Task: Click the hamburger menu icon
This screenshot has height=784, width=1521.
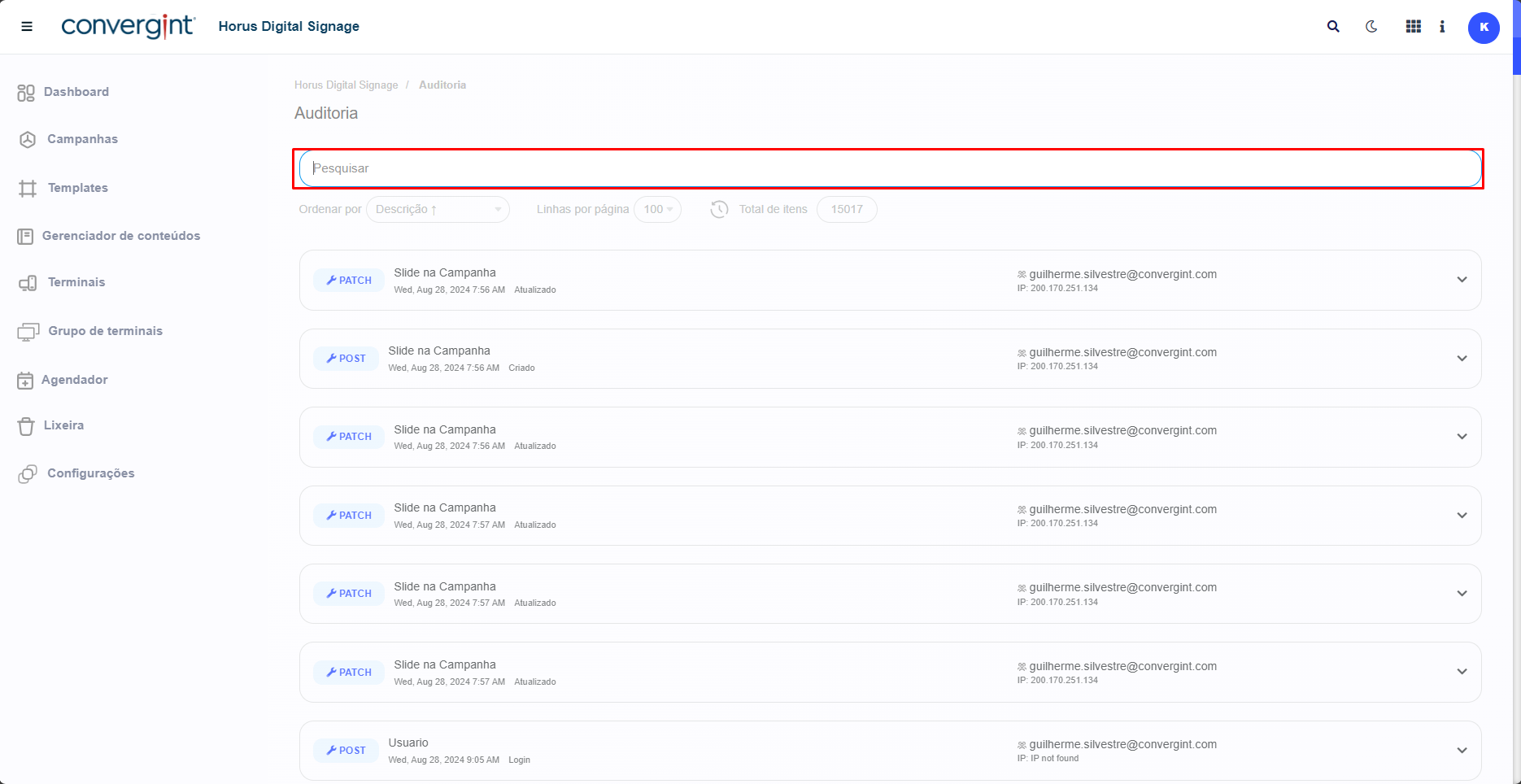Action: (x=27, y=27)
